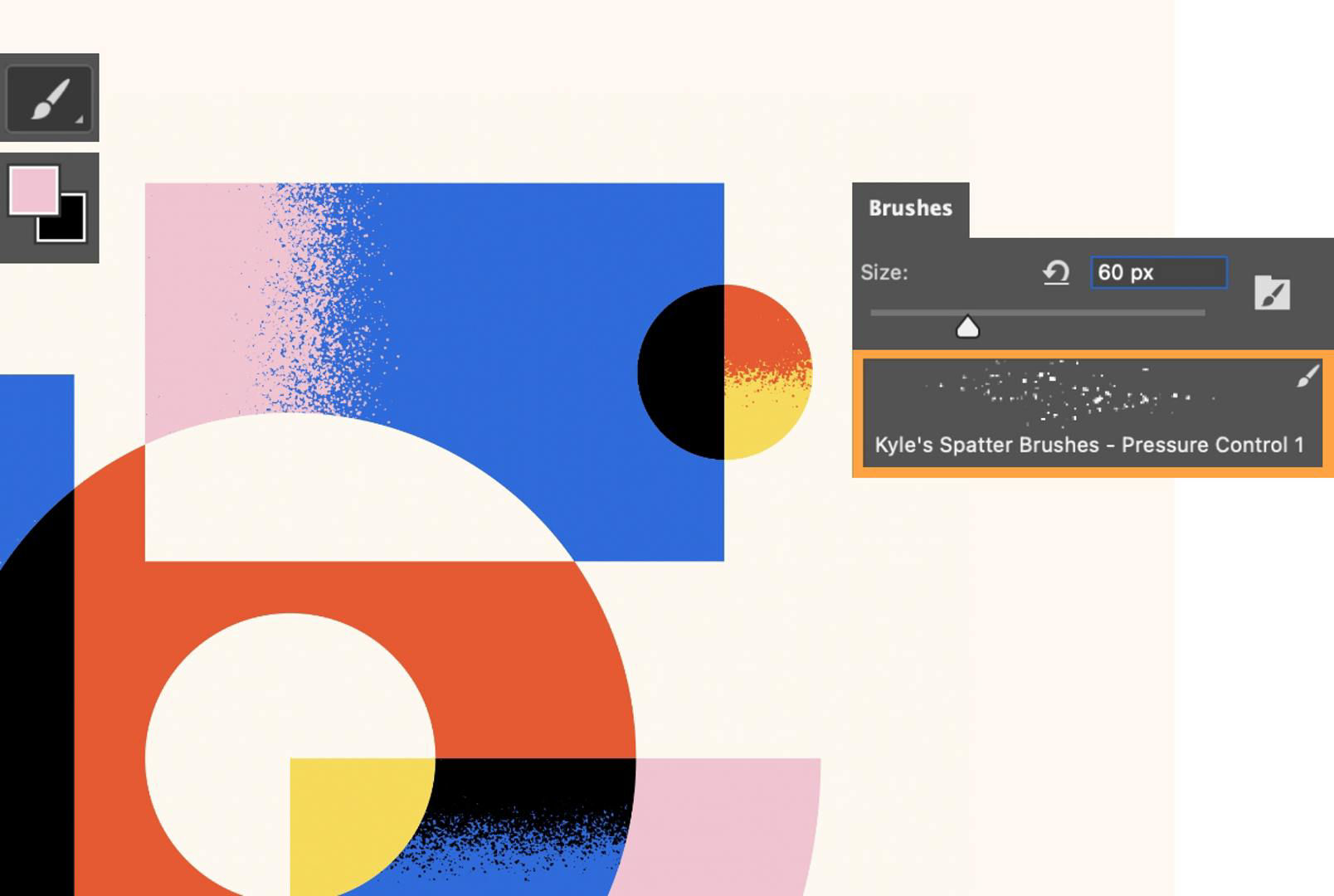
Task: Select Kyle's Spatter Brushes - Pressure Control 1
Action: 1088,445
